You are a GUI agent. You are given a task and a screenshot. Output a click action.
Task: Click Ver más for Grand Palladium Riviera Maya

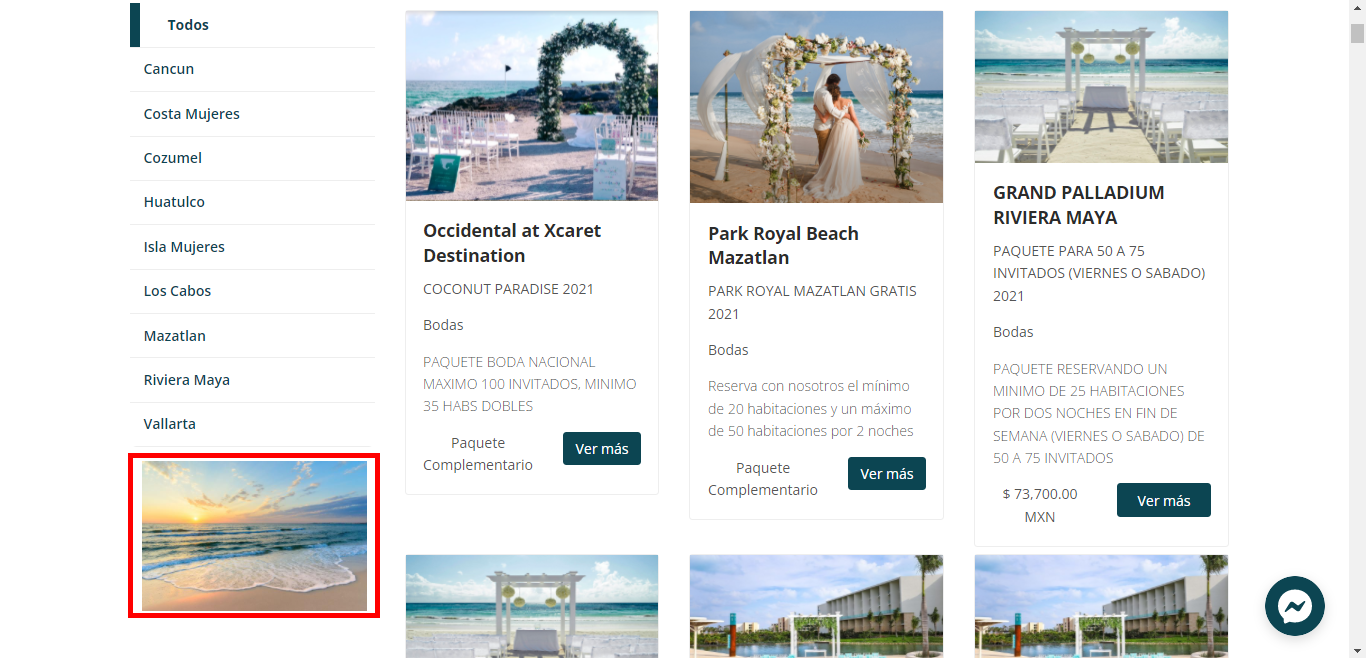[1164, 501]
